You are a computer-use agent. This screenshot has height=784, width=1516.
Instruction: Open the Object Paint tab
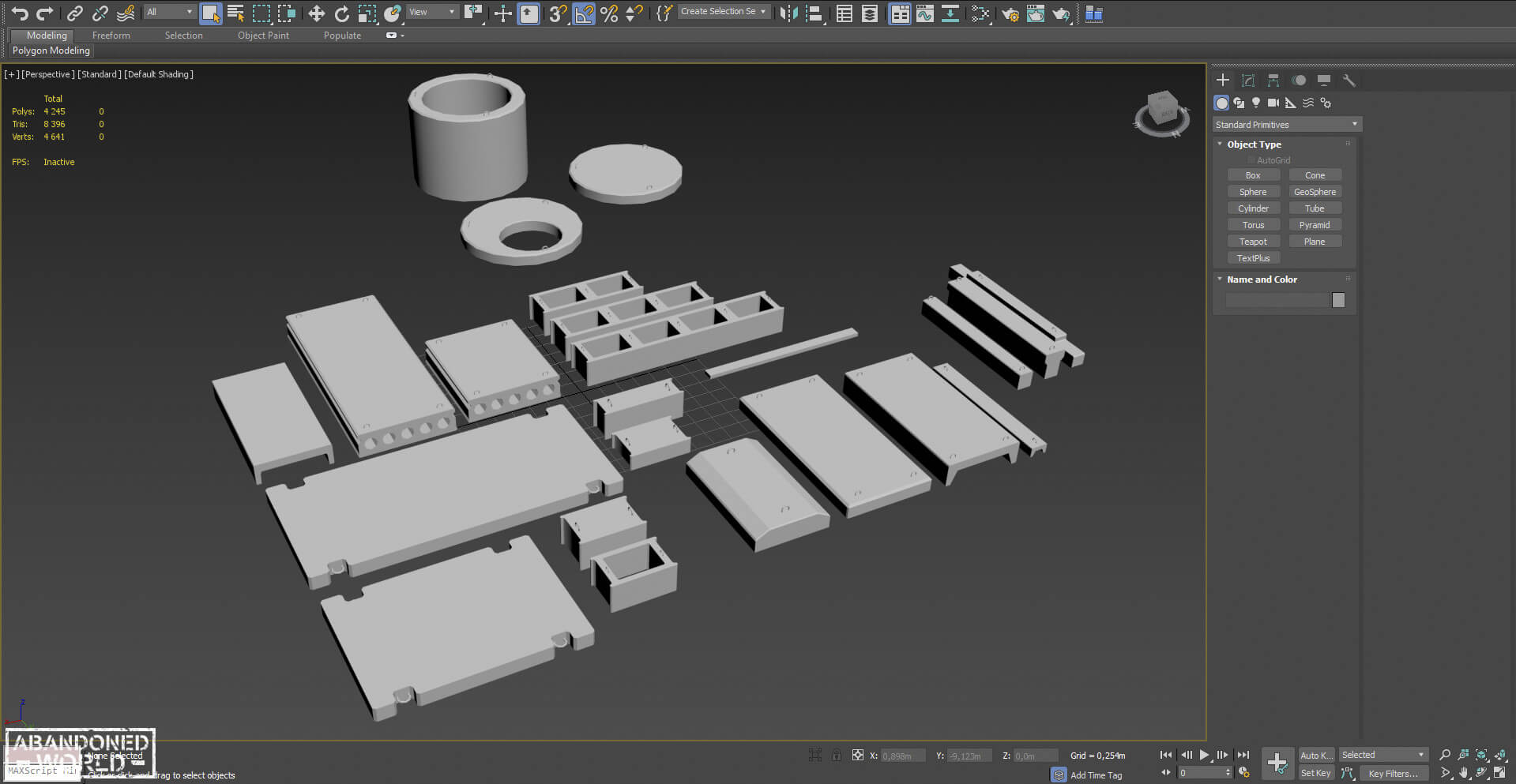coord(263,36)
